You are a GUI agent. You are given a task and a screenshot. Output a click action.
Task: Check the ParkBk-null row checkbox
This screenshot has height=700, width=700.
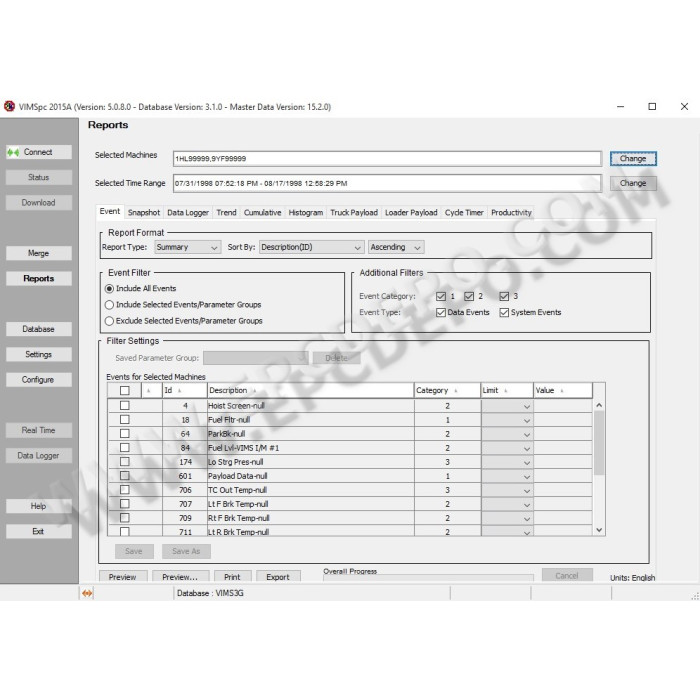click(x=125, y=433)
